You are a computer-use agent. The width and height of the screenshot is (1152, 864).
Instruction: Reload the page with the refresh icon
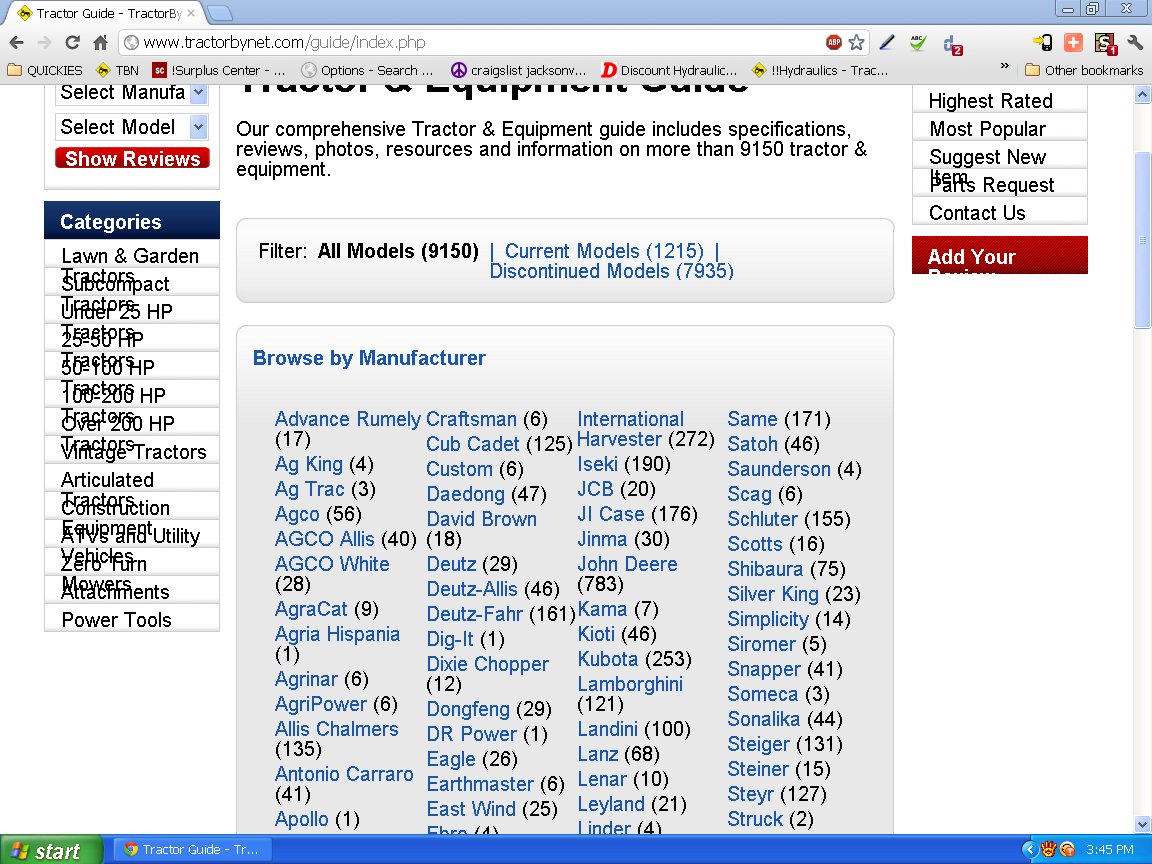pos(72,43)
